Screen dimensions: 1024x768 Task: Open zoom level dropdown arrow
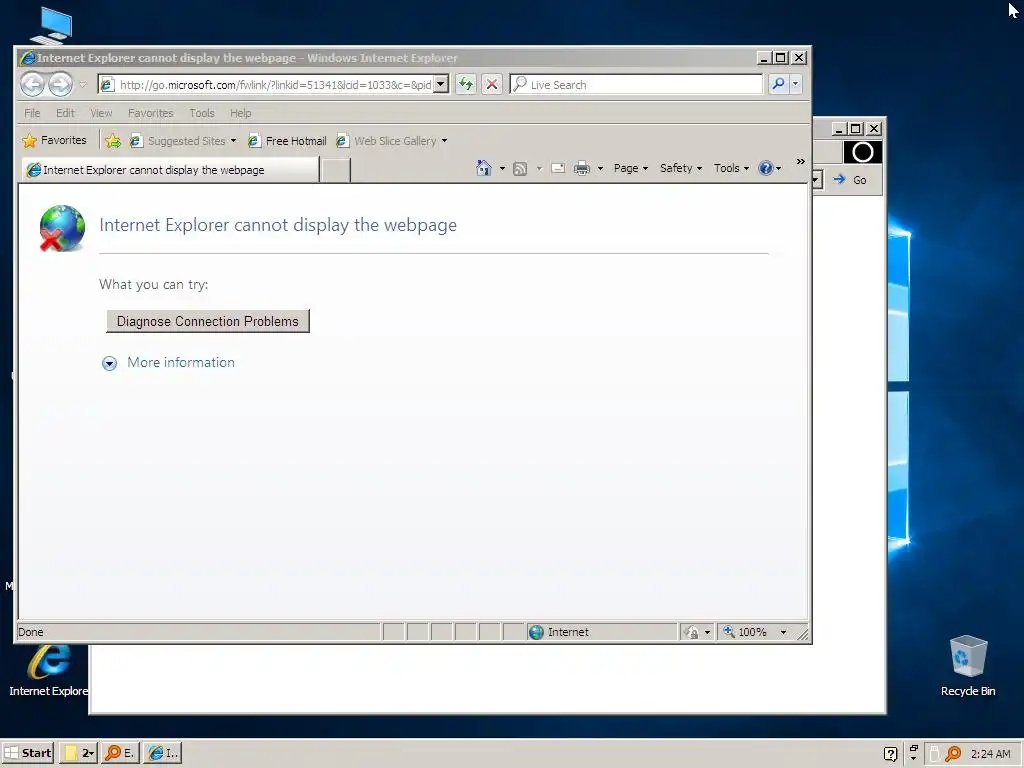pos(783,632)
